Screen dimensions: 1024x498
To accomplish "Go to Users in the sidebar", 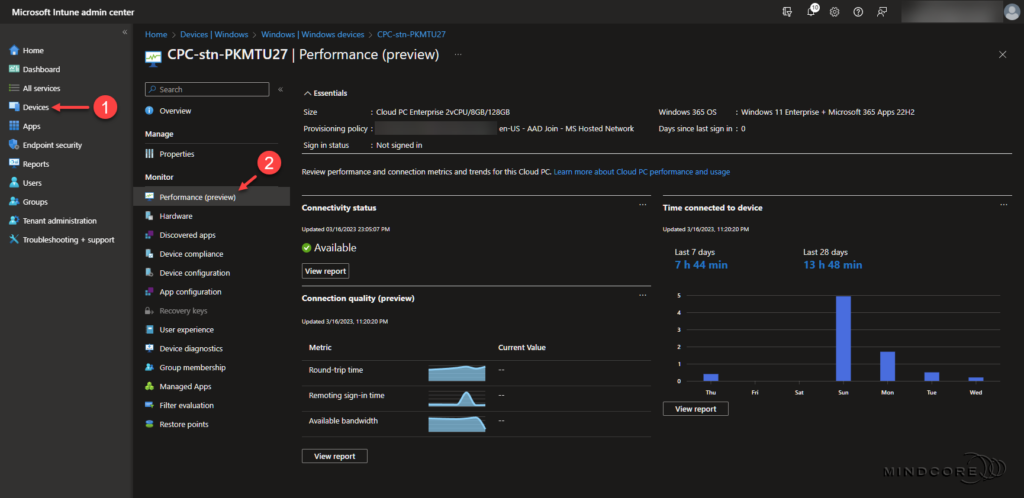I will (x=32, y=183).
